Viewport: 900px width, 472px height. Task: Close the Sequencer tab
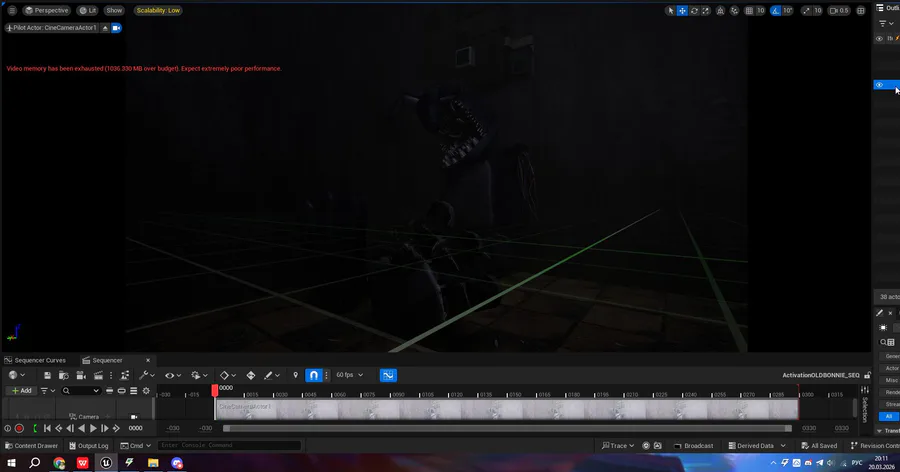click(148, 360)
